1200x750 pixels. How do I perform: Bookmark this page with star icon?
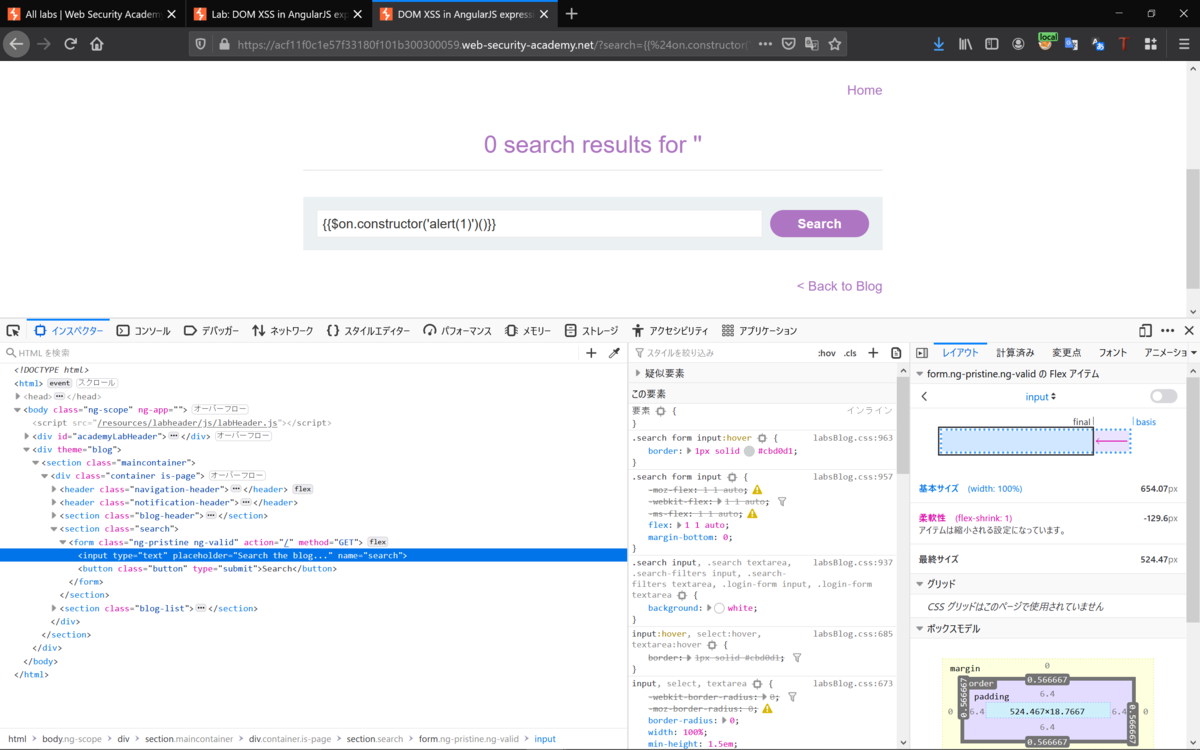tap(835, 44)
